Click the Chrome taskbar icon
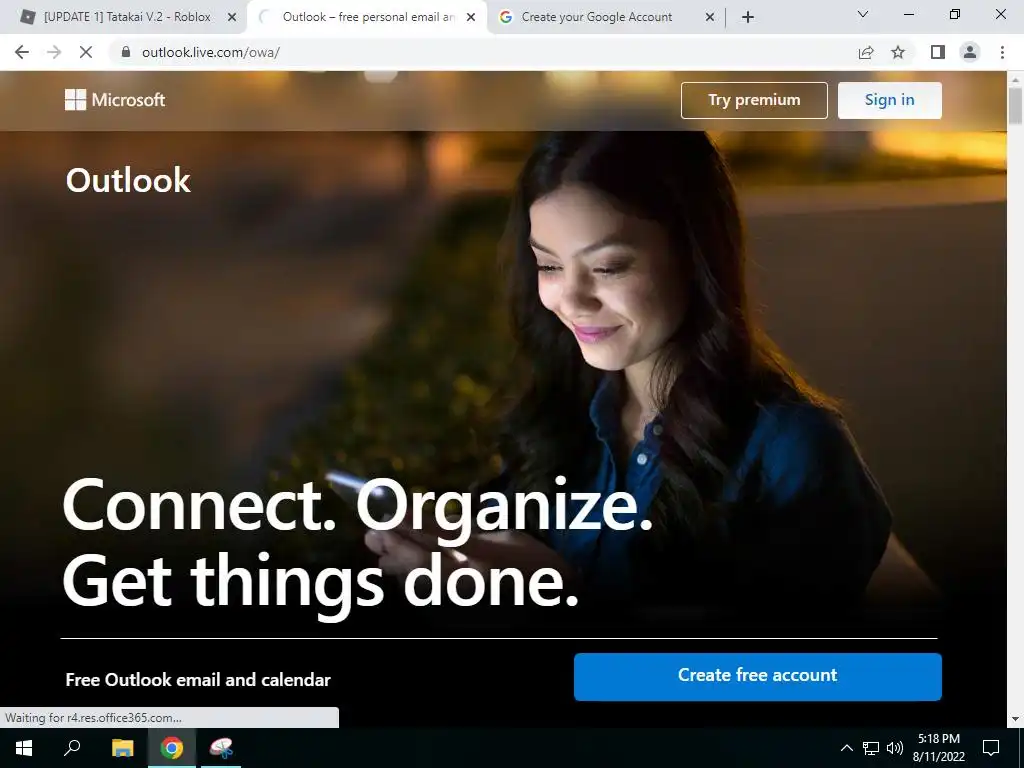 tap(172, 748)
